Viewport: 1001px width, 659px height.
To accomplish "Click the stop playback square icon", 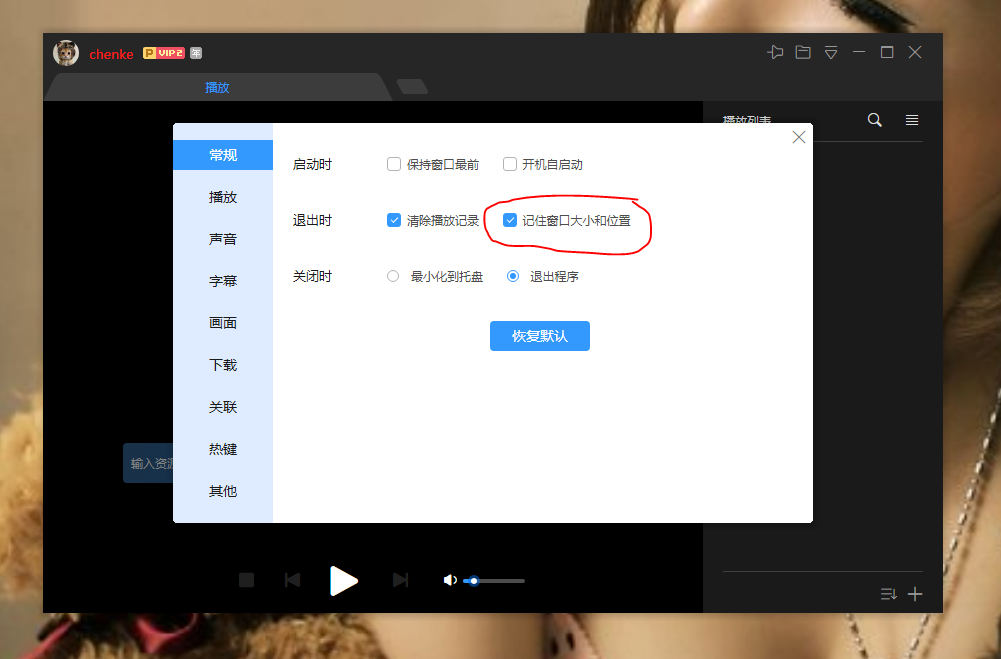I will 247,580.
